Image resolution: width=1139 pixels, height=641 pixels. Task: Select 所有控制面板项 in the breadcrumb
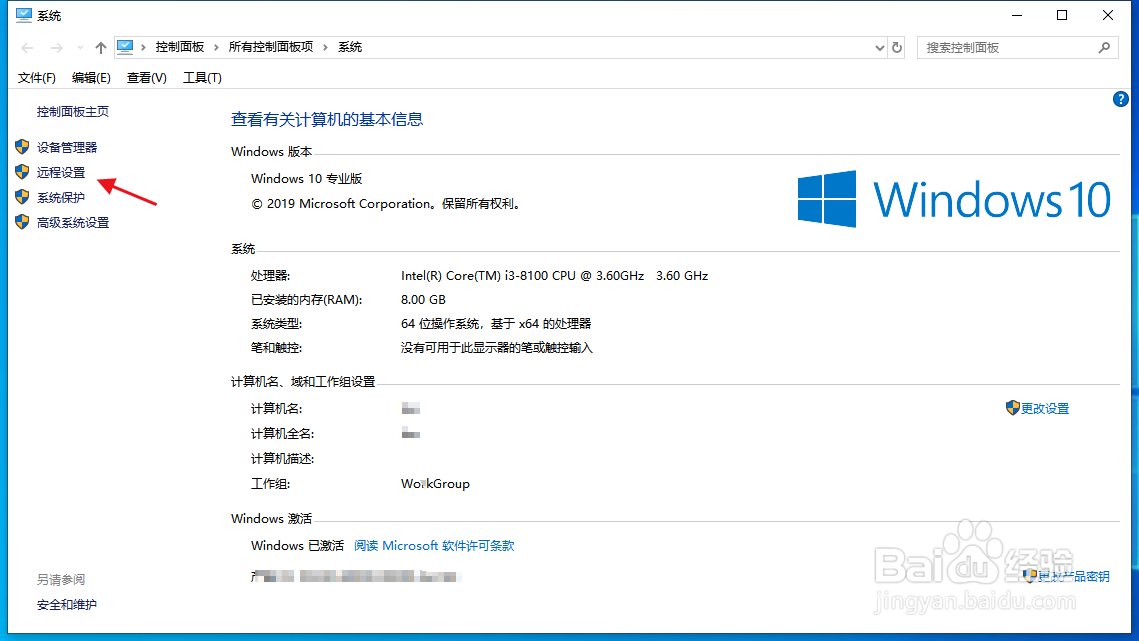tap(270, 47)
